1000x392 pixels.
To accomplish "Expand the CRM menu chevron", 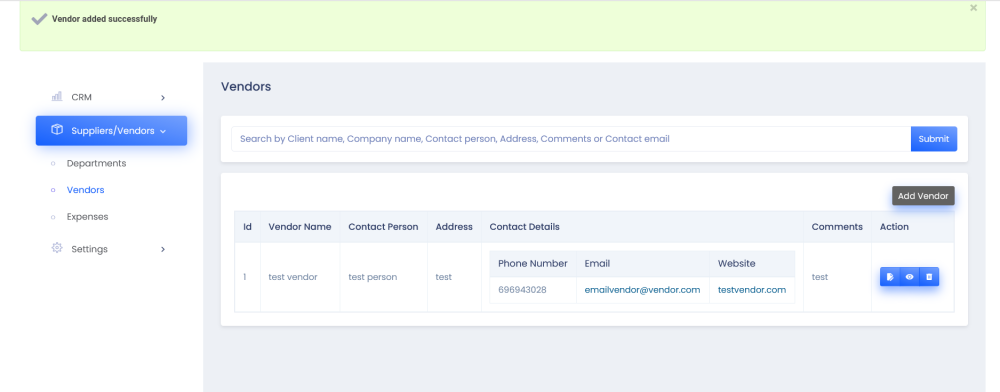I will (163, 98).
